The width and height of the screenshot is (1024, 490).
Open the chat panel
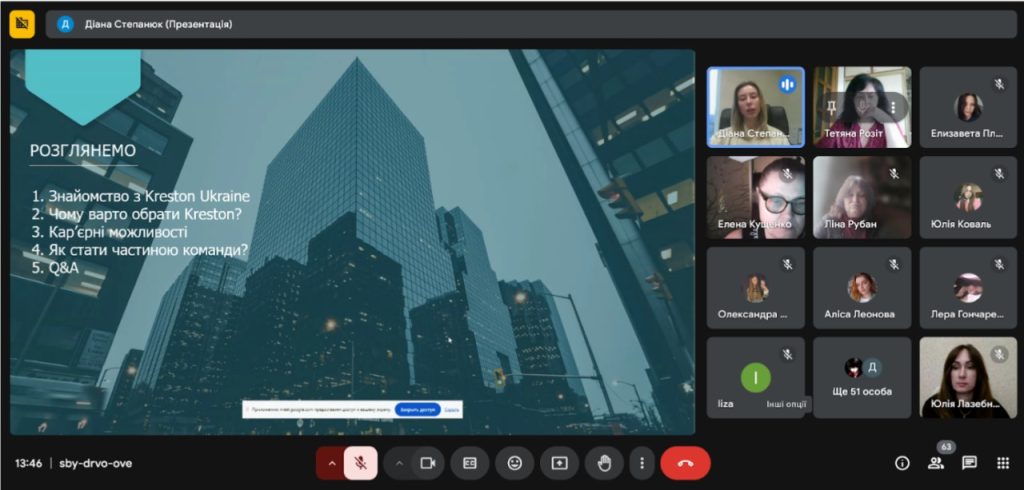click(x=970, y=463)
